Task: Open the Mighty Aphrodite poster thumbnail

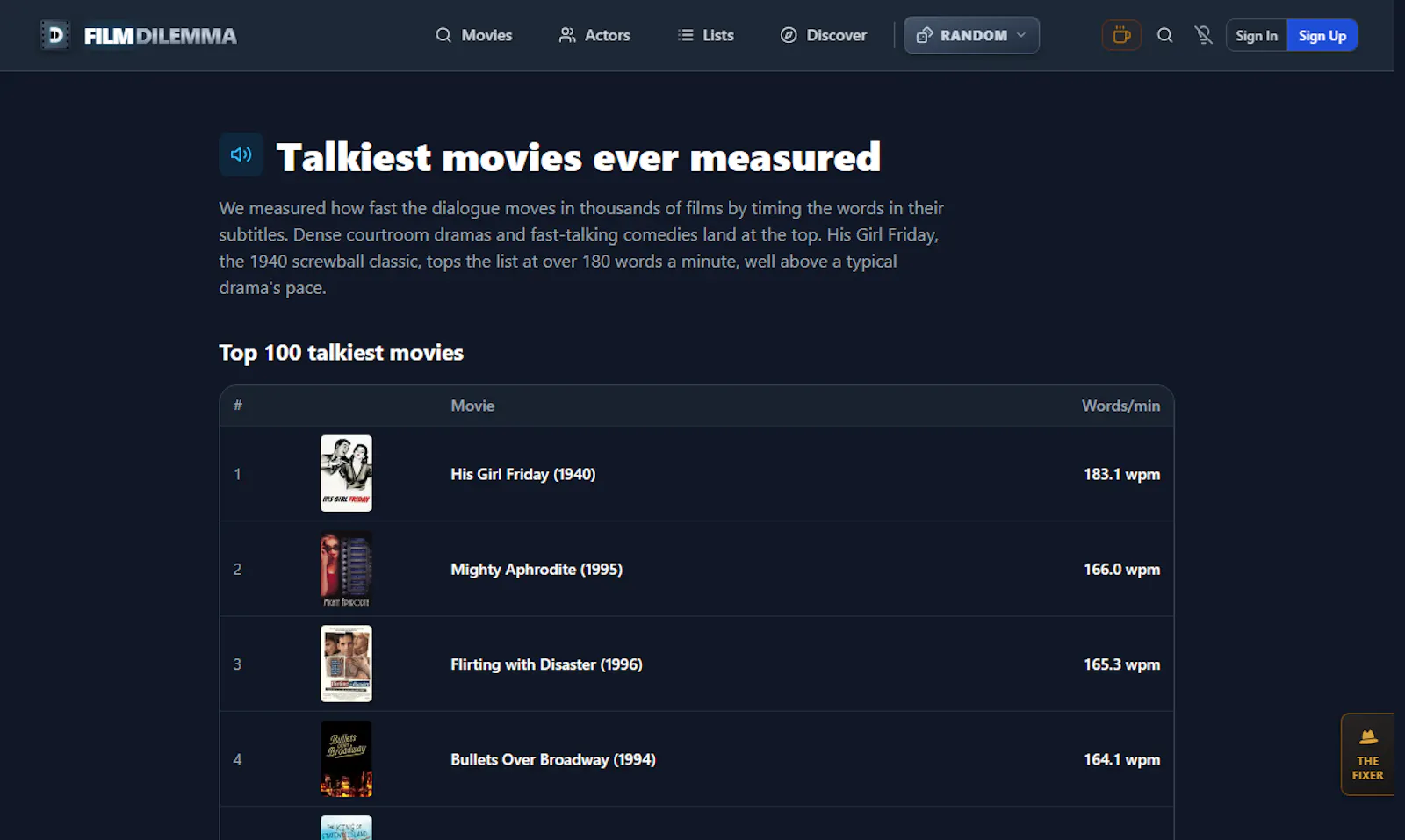Action: point(346,569)
